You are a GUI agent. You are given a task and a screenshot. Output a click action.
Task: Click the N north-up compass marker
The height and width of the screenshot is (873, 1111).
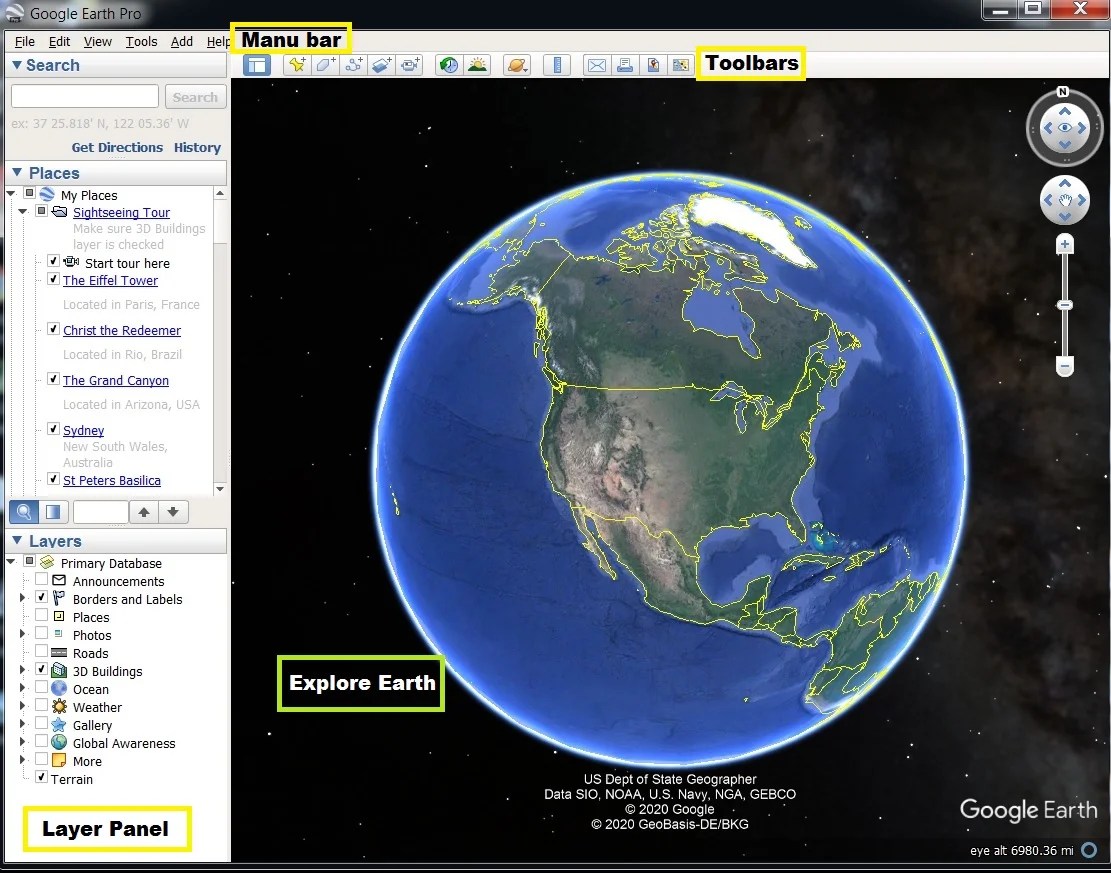1062,91
